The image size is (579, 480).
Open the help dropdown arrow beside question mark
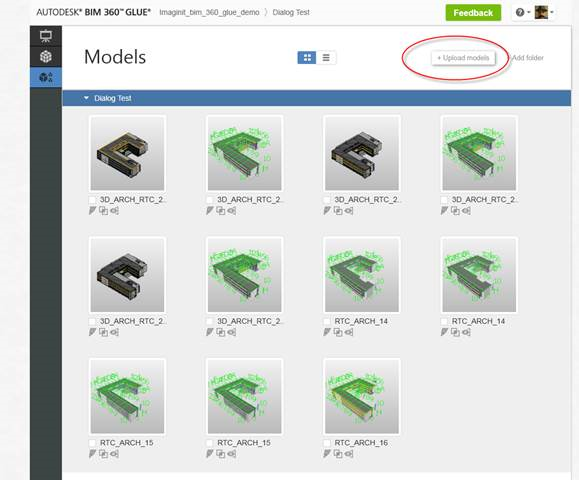point(528,13)
